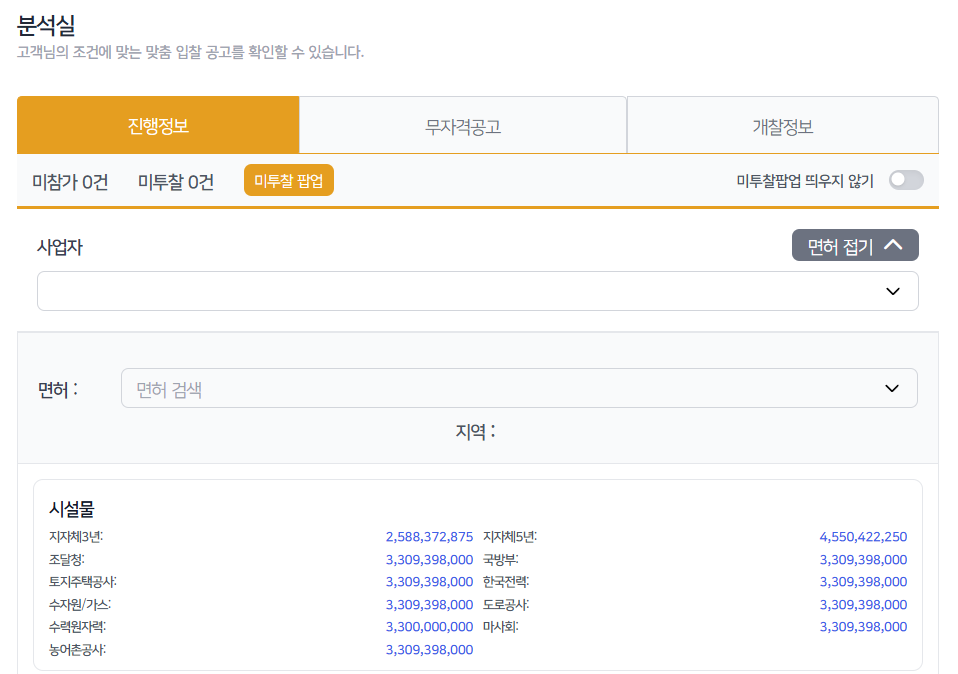This screenshot has height=674, width=958.
Task: Click the 지자체3년 label
Action: coord(76,537)
